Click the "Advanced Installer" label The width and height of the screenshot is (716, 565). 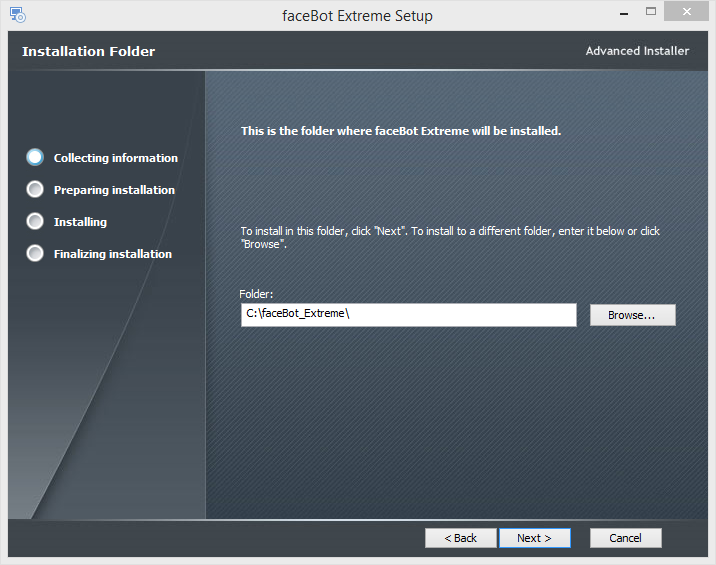[637, 51]
